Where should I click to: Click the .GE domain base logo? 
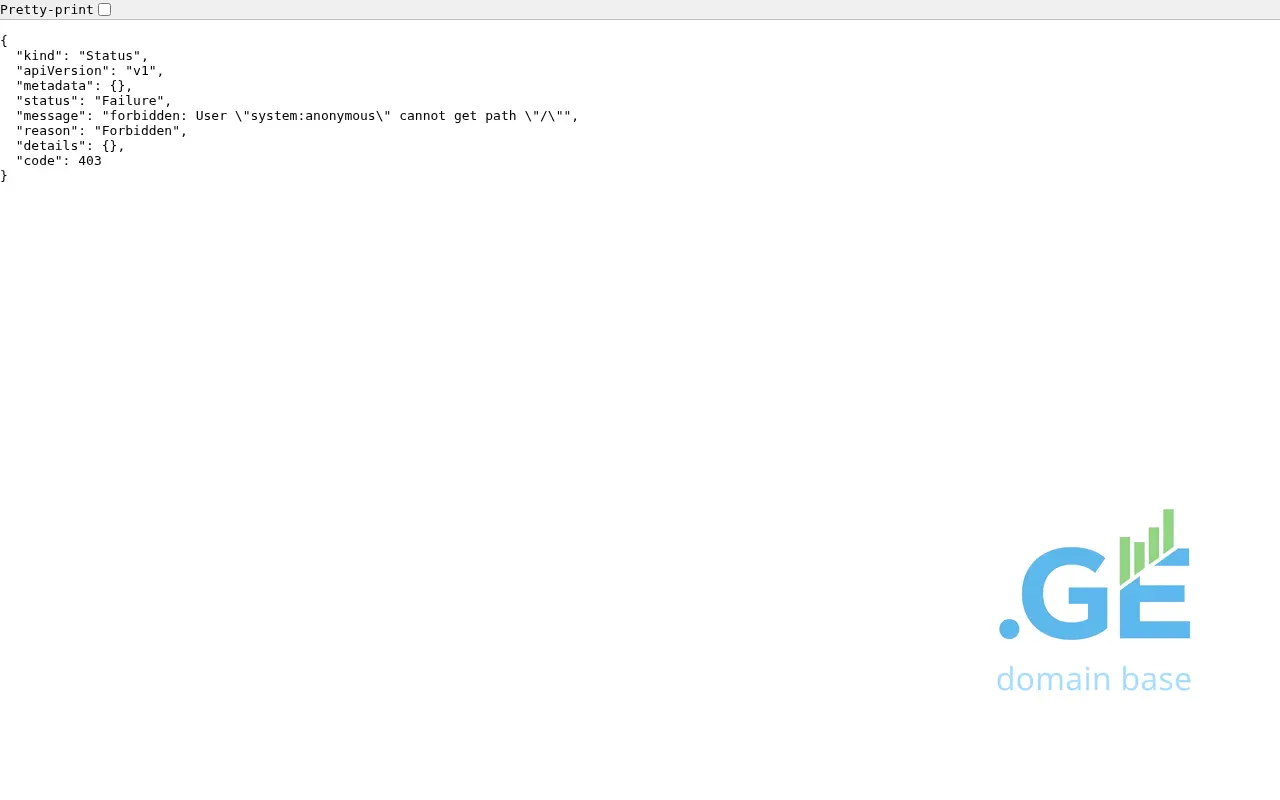point(1094,600)
